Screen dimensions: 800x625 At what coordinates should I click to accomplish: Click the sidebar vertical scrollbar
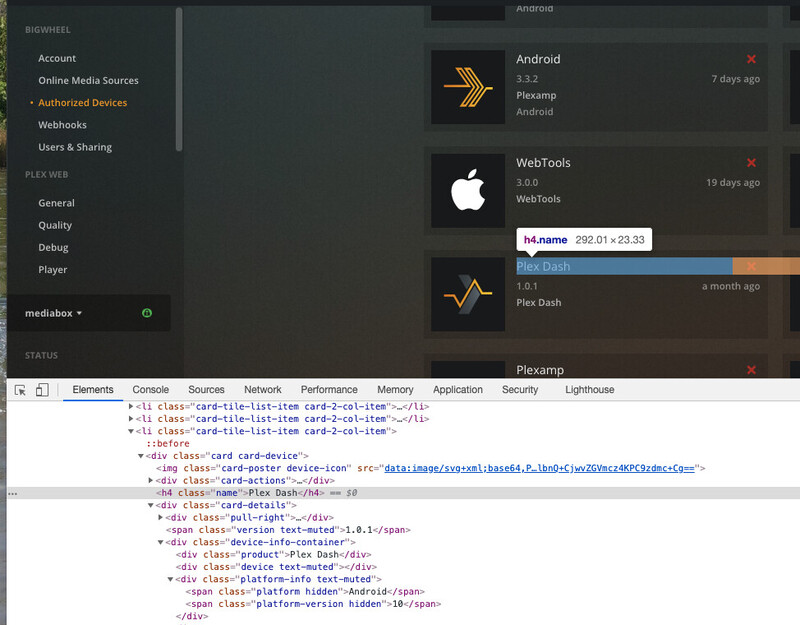pyautogui.click(x=179, y=79)
